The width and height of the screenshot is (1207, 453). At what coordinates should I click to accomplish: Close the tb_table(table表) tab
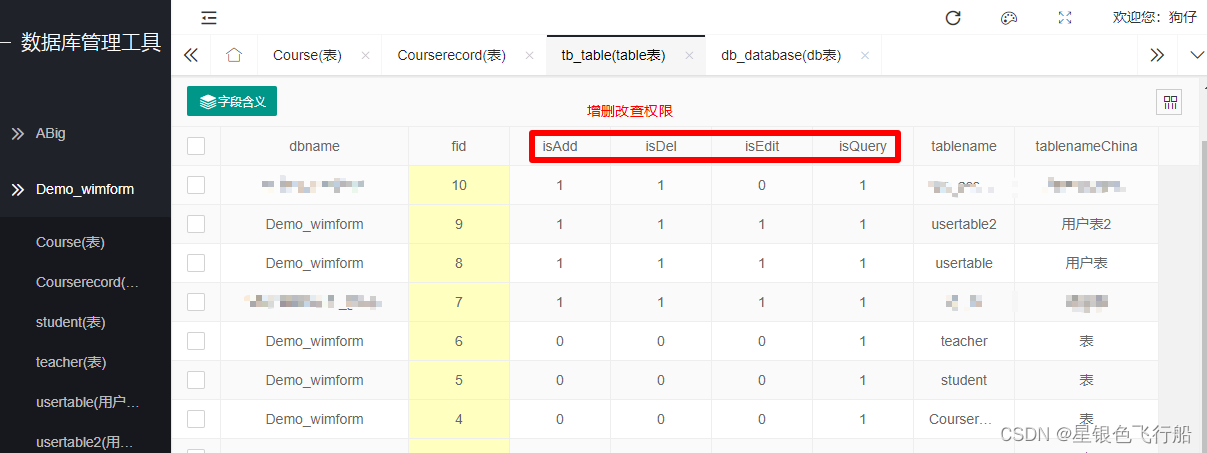click(x=689, y=56)
